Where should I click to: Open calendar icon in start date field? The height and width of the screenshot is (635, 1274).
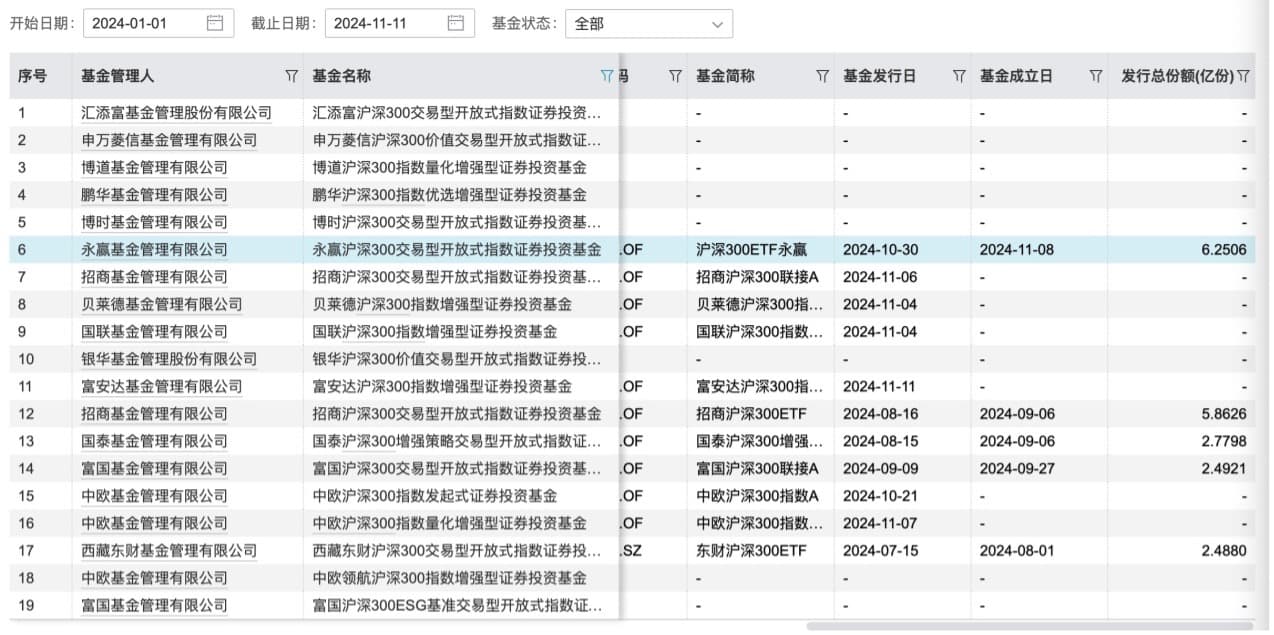[214, 23]
